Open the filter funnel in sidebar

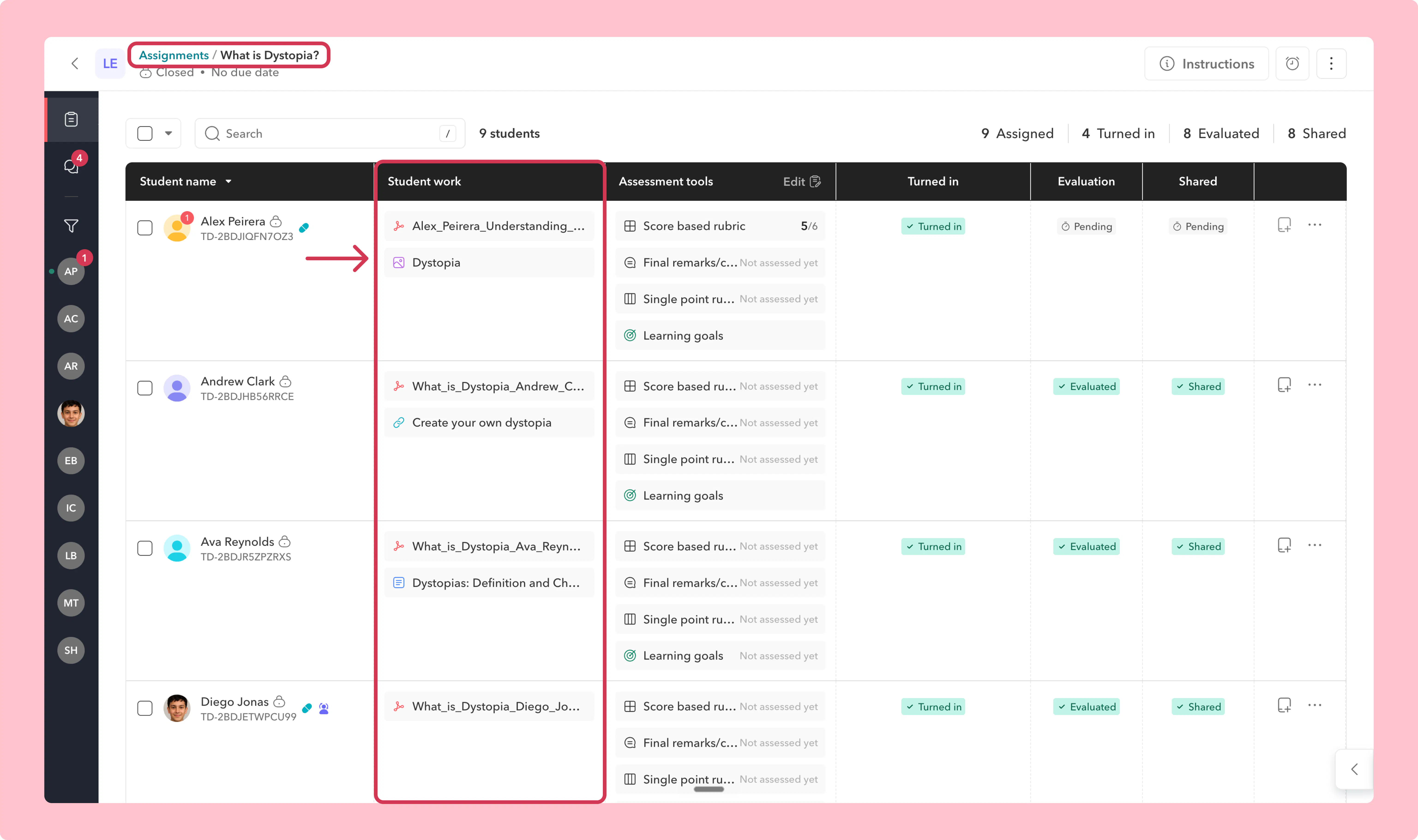tap(71, 226)
